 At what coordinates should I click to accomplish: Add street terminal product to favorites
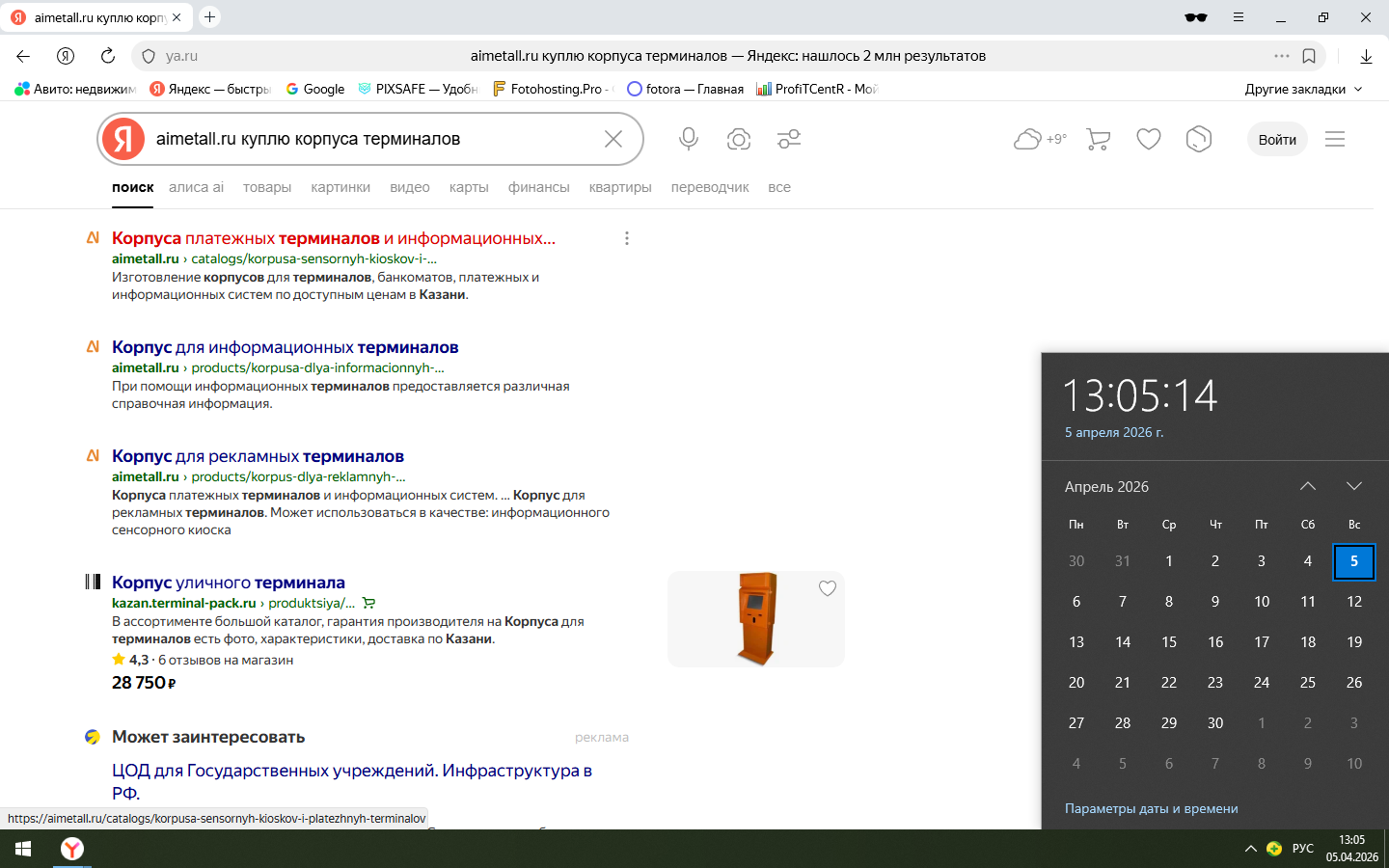click(x=827, y=588)
